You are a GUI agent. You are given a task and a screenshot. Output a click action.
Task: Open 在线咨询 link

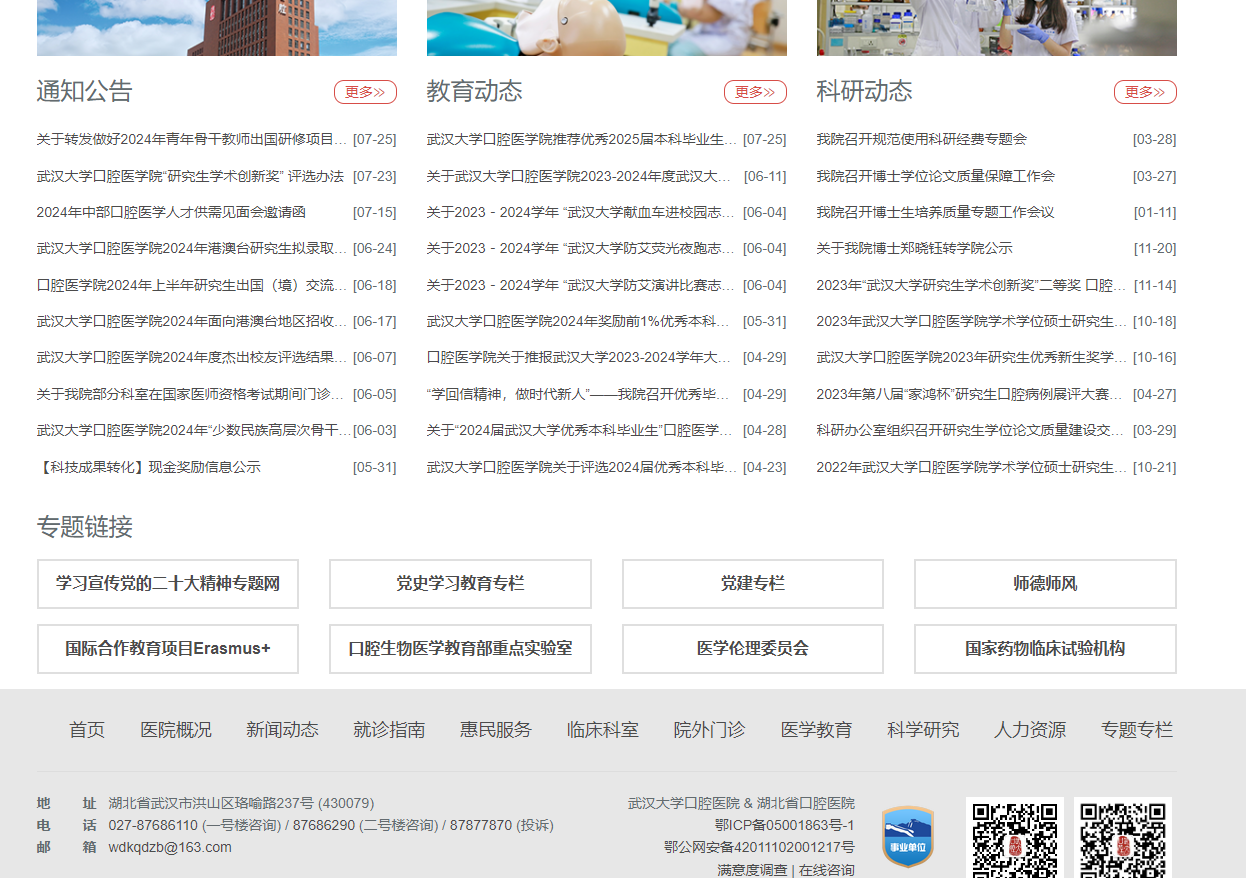(827, 870)
